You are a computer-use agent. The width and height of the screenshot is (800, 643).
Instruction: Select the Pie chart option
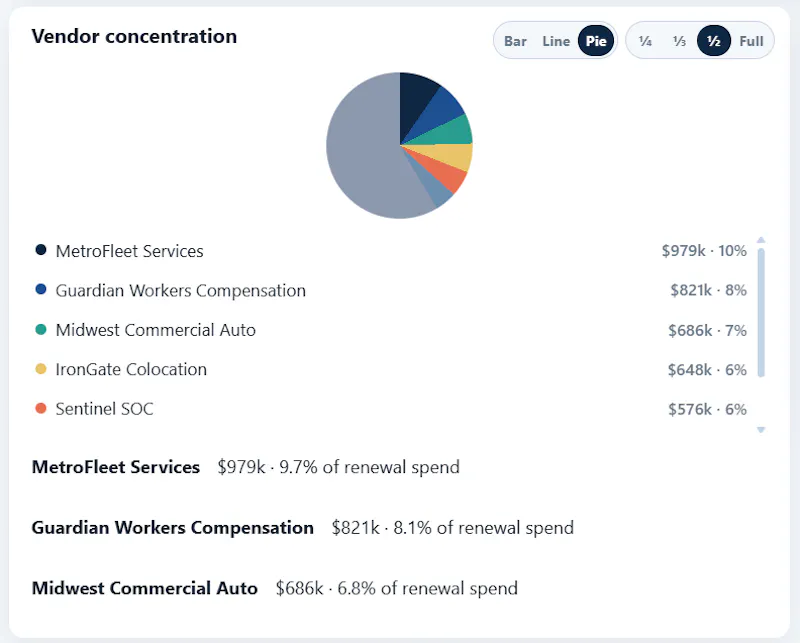(x=596, y=41)
